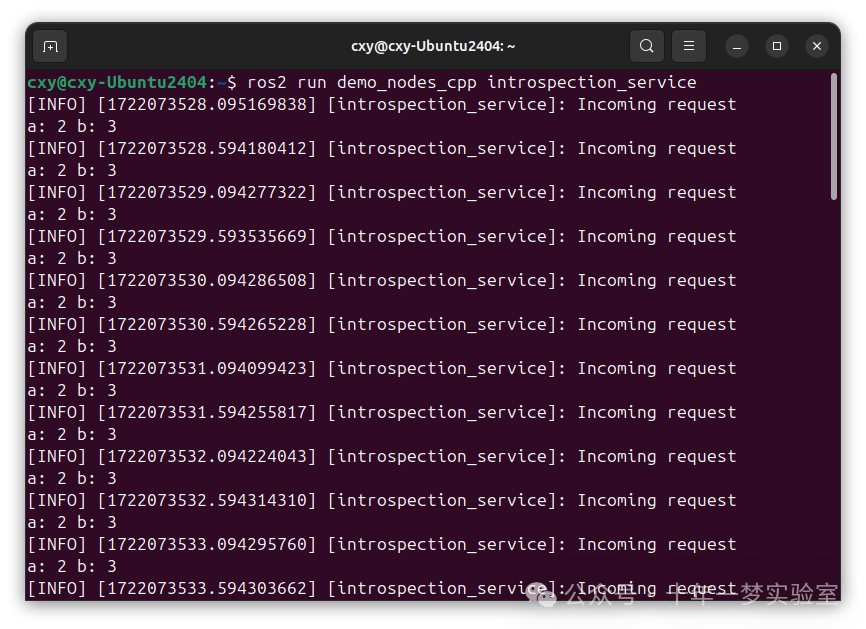The height and width of the screenshot is (629, 866).
Task: Open a new terminal tab
Action: coord(50,46)
